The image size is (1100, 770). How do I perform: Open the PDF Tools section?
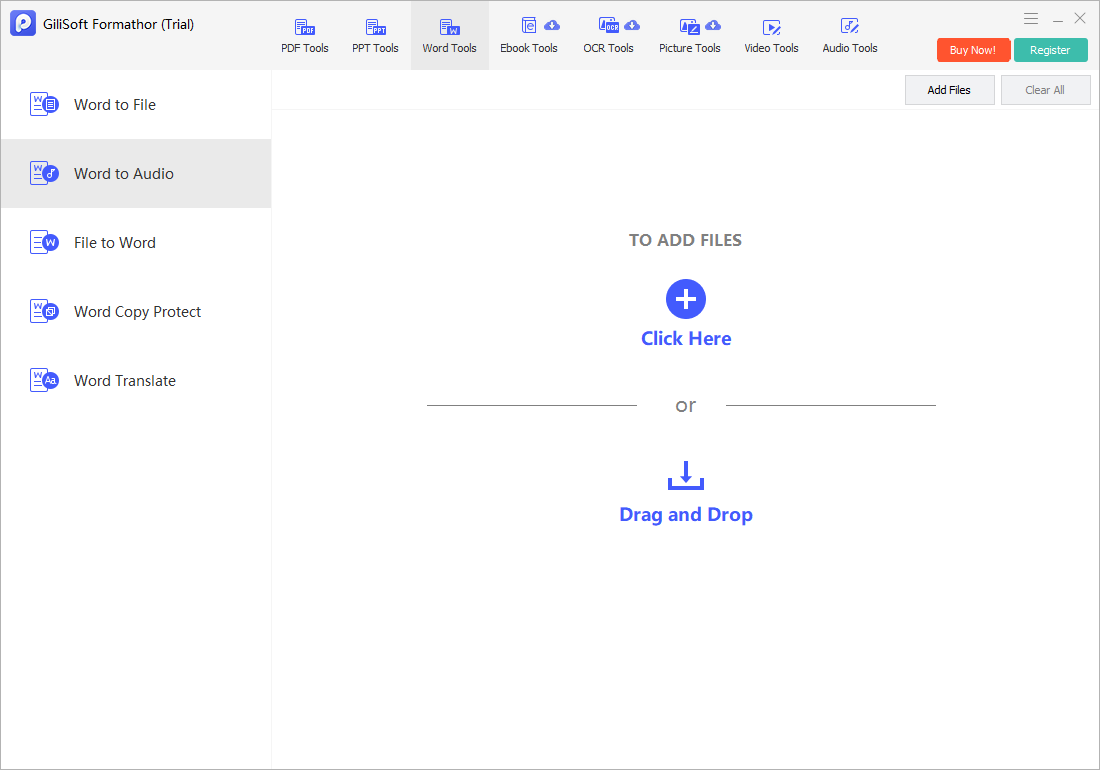click(304, 36)
